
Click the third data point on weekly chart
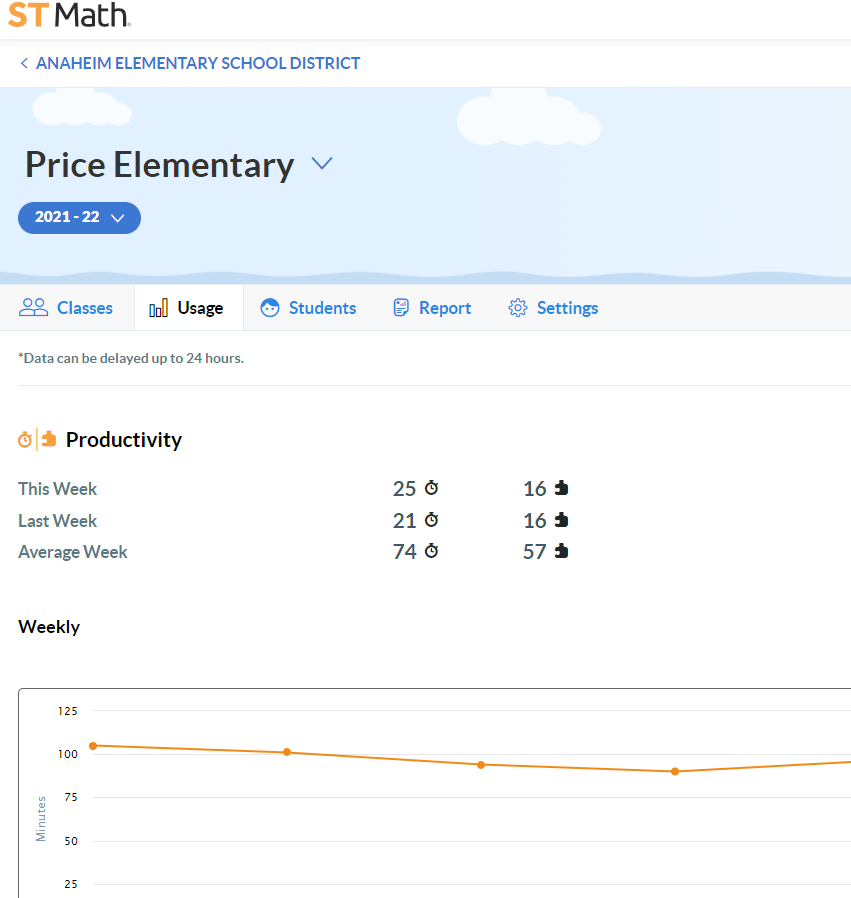(x=481, y=765)
